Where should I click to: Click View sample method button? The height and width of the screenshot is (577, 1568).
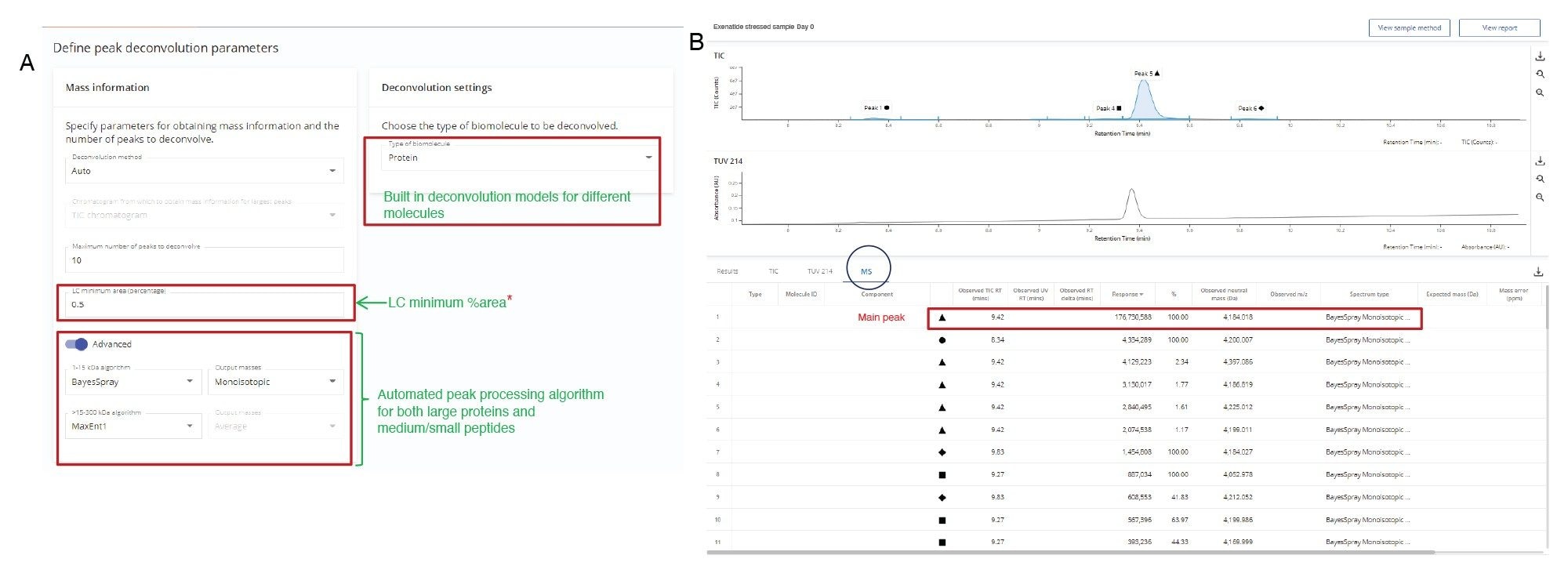coord(1410,27)
